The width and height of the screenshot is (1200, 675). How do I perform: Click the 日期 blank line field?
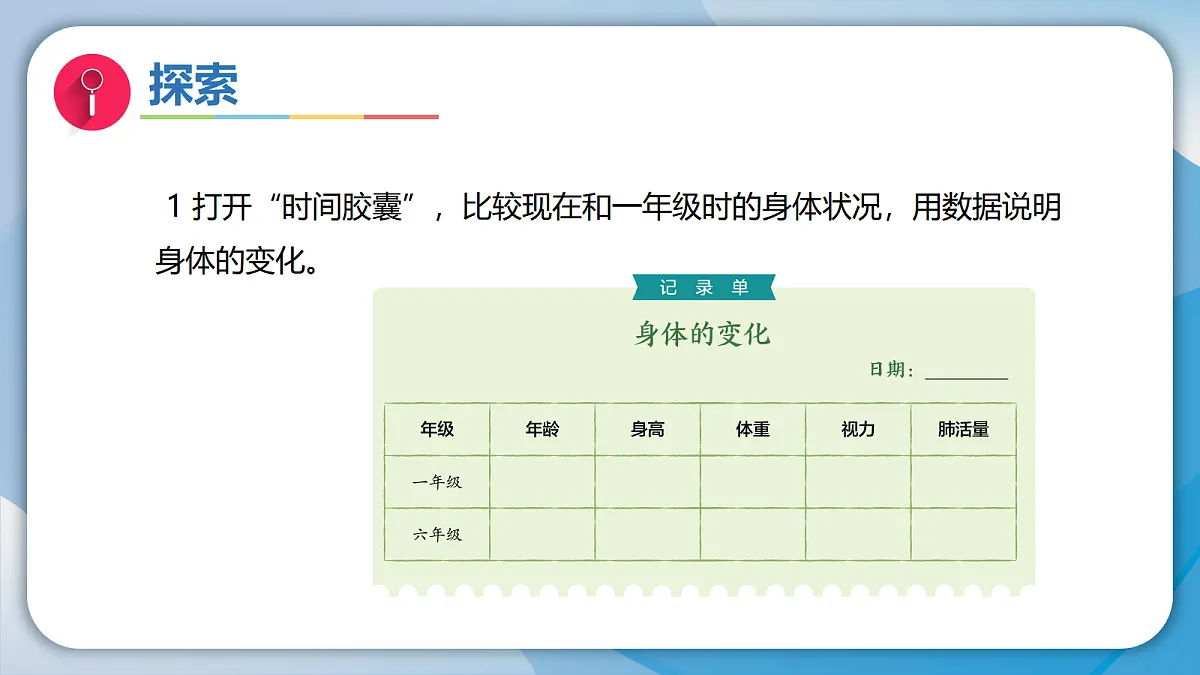coord(966,372)
